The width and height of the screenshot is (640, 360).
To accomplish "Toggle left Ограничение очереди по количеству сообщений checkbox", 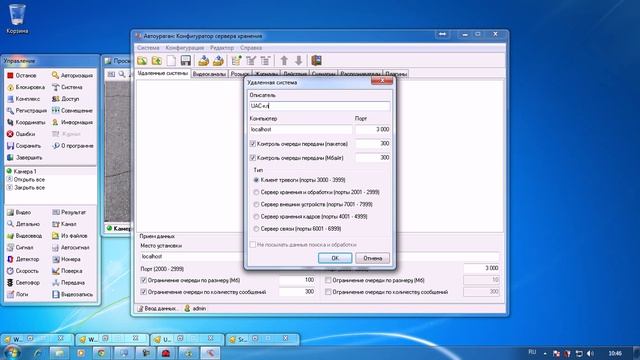I will tap(143, 292).
